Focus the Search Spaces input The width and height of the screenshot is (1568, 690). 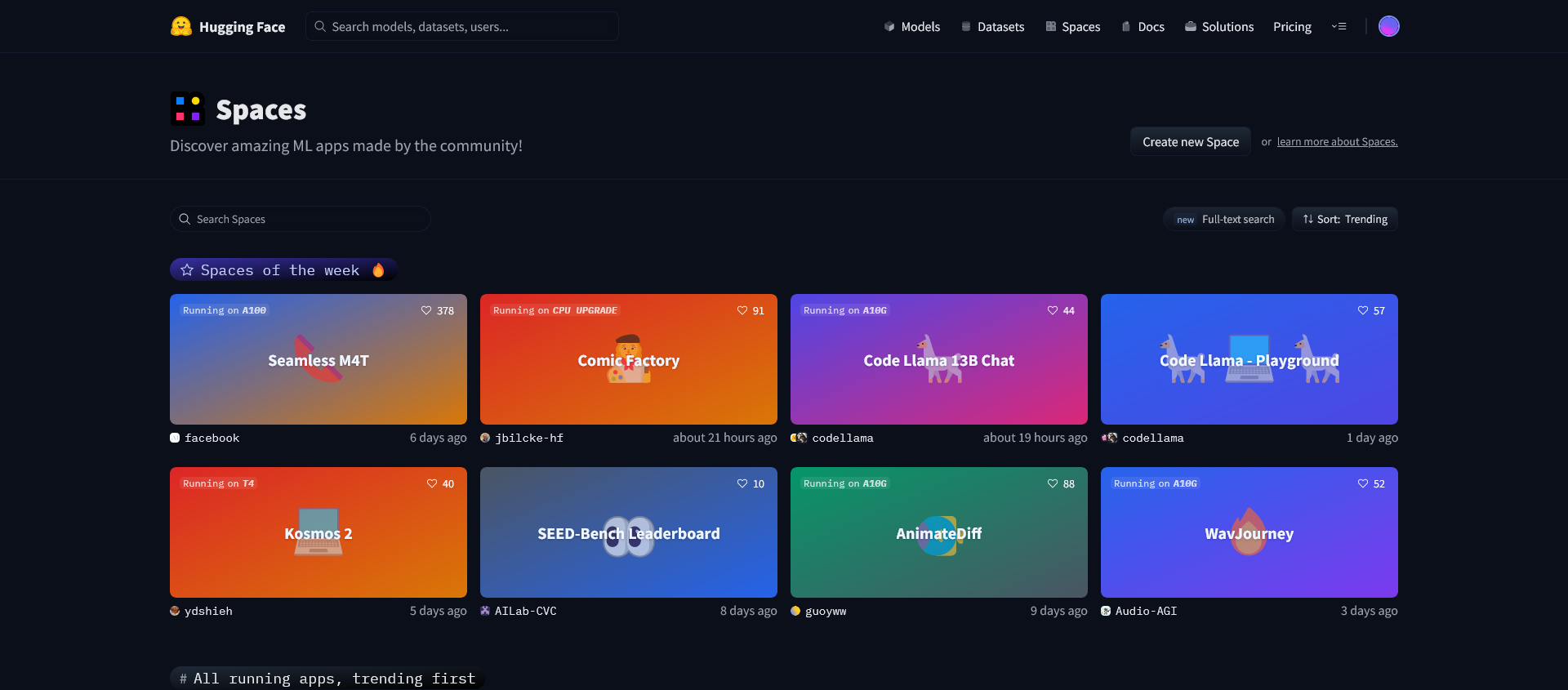click(301, 219)
